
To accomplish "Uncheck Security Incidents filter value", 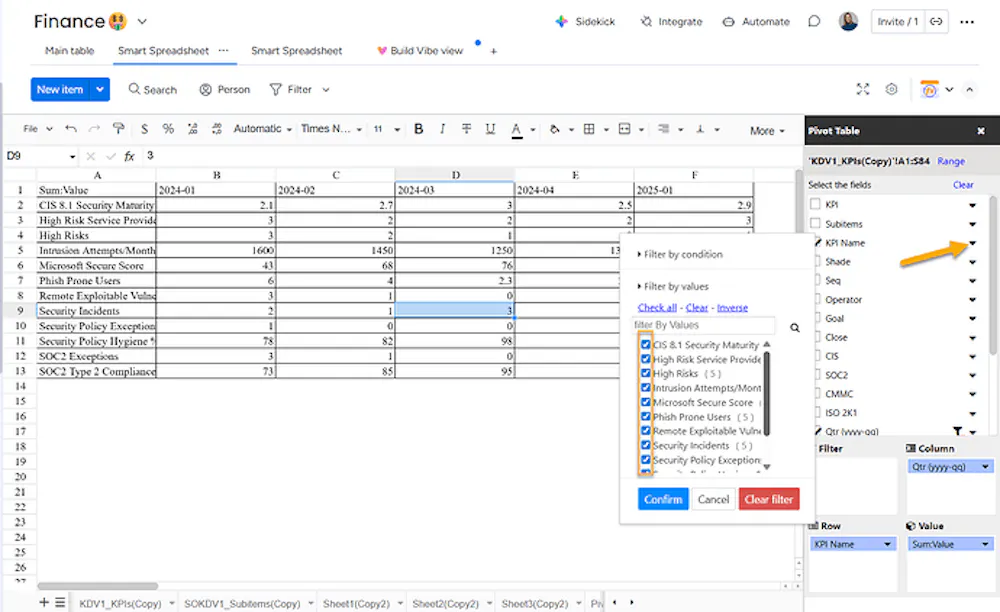I will [645, 446].
